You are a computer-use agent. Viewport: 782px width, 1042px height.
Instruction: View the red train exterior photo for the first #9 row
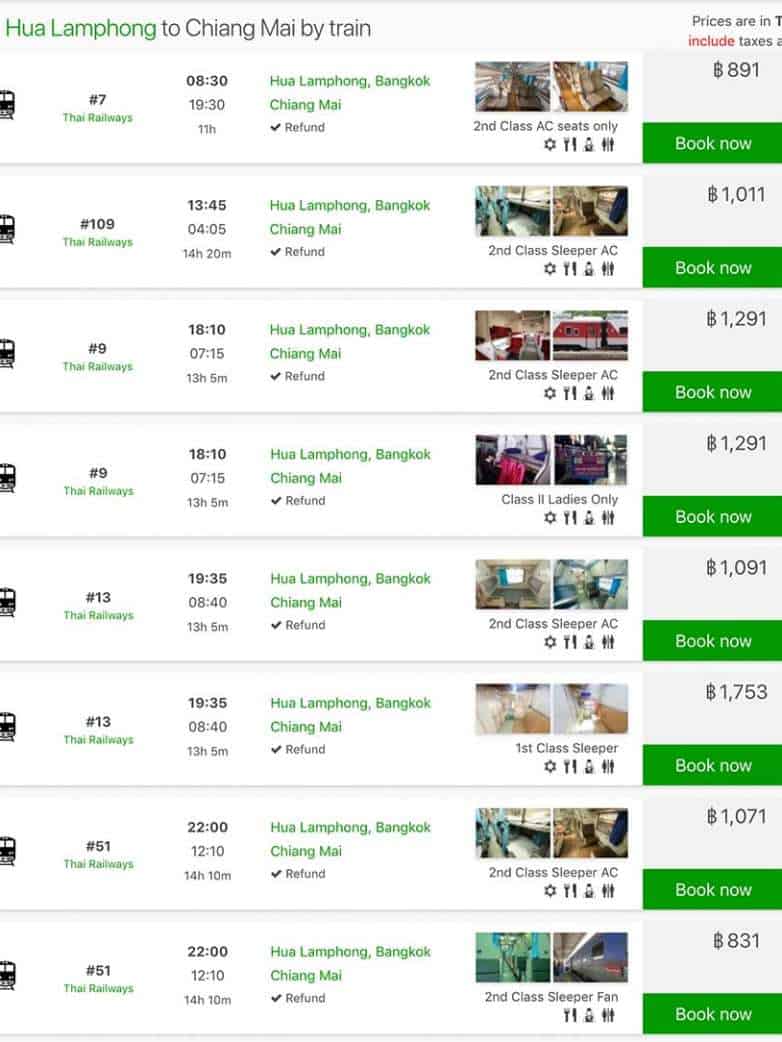click(x=590, y=336)
